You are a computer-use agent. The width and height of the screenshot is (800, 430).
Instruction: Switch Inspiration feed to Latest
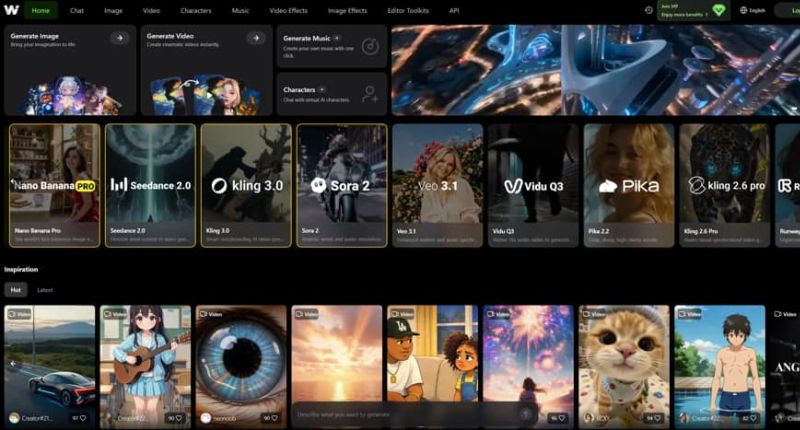point(45,290)
